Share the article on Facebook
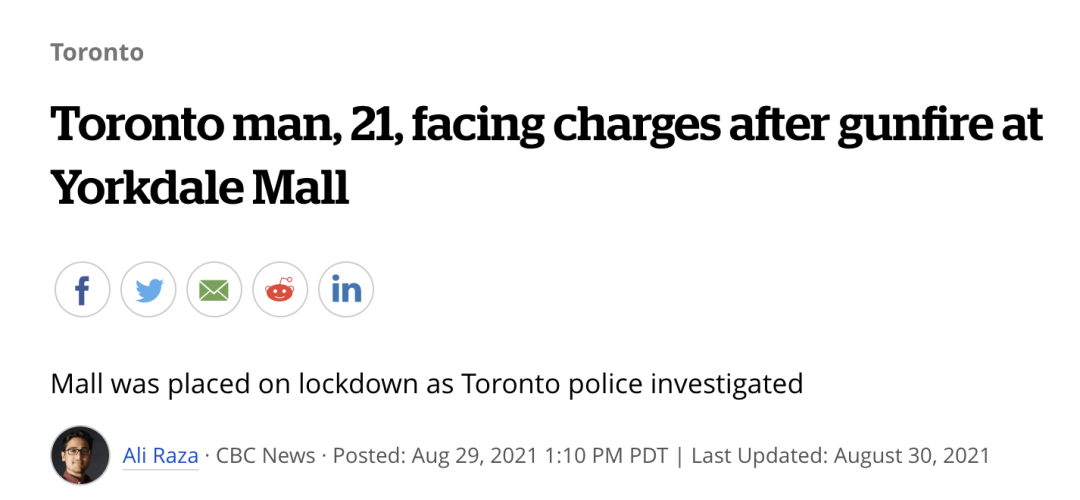This screenshot has width=1080, height=500. pyautogui.click(x=82, y=290)
